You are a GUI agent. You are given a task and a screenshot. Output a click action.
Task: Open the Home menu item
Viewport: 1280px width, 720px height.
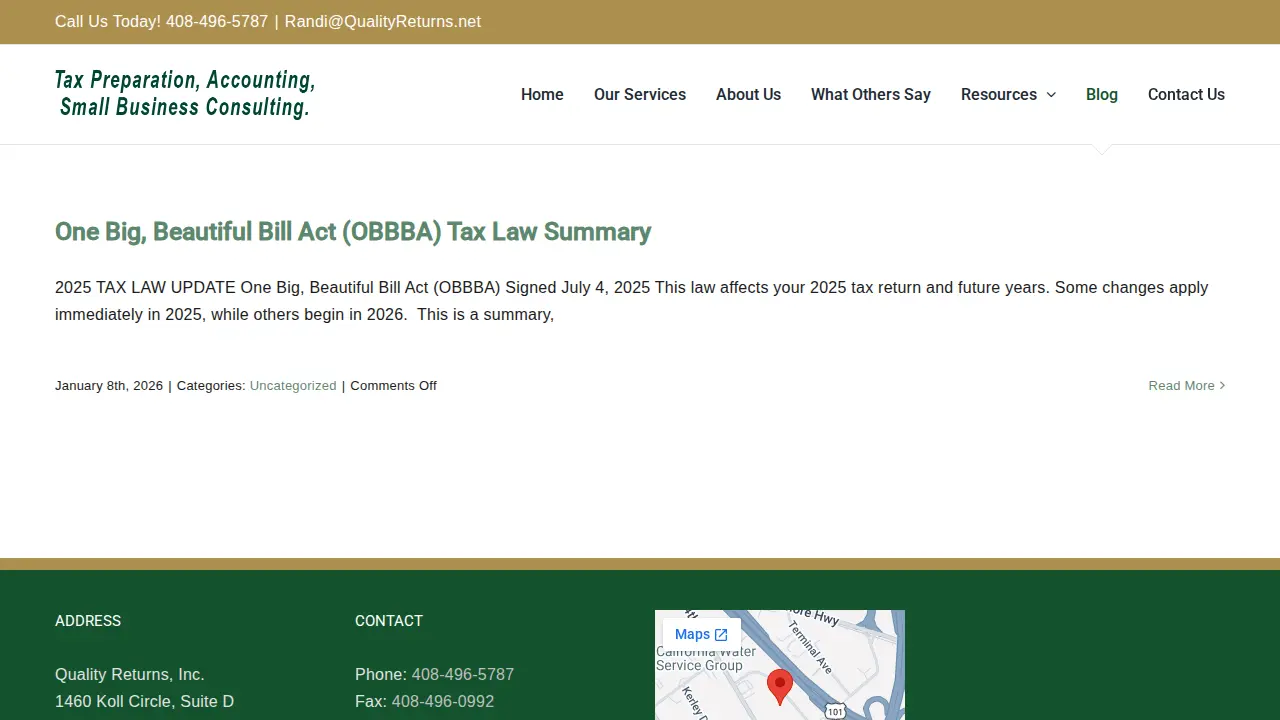542,94
